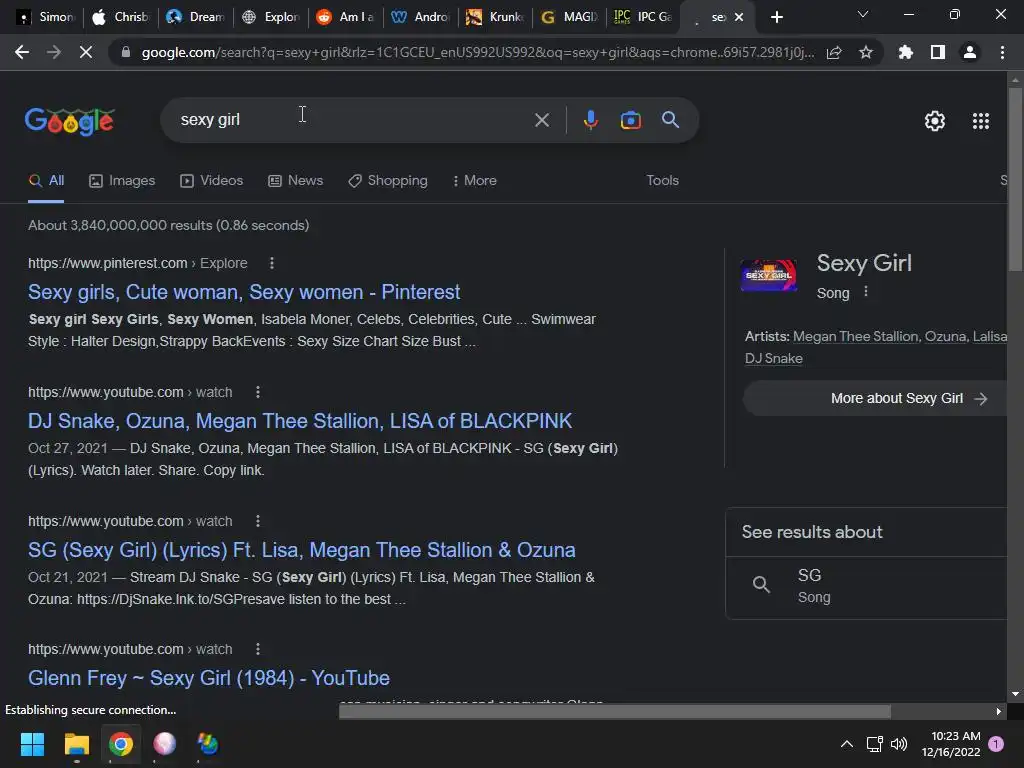Open the volume control in system tray
This screenshot has width=1024, height=768.
899,744
